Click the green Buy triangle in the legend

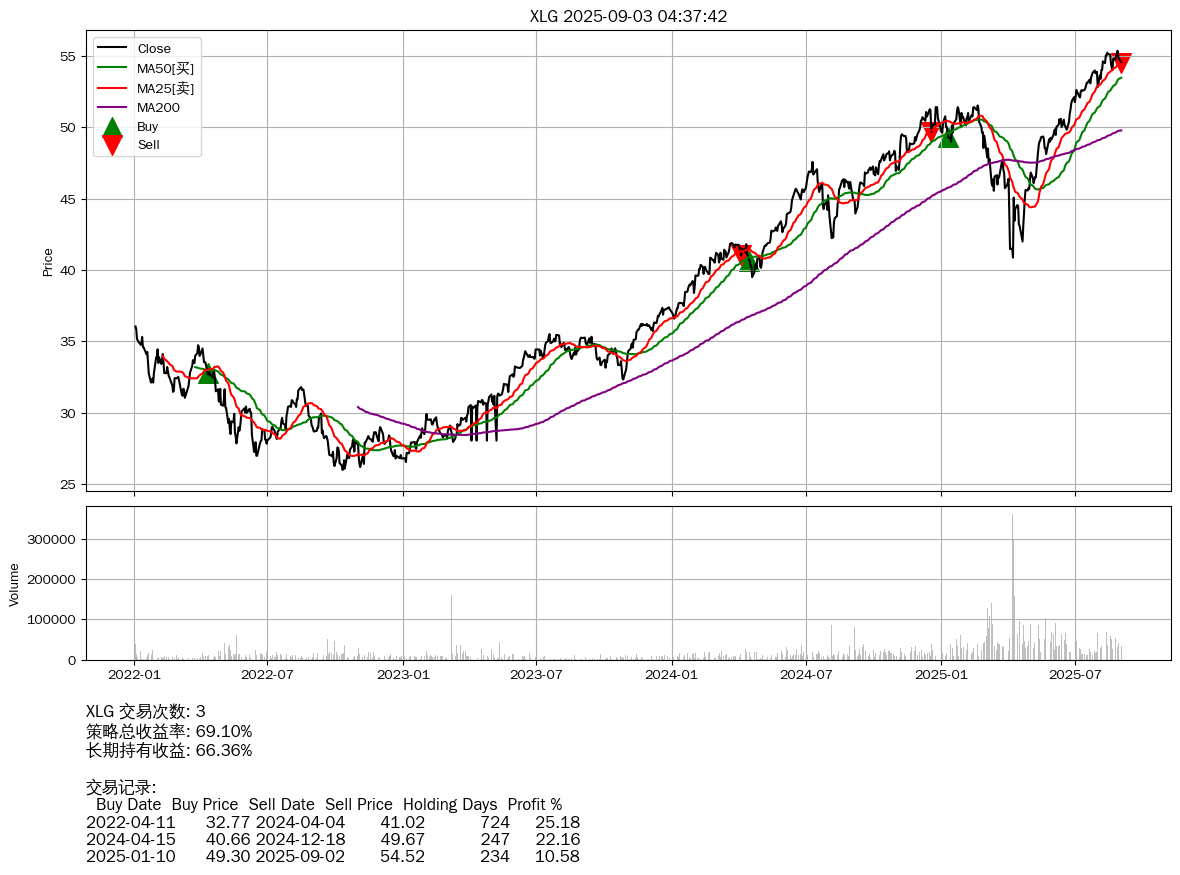(112, 126)
